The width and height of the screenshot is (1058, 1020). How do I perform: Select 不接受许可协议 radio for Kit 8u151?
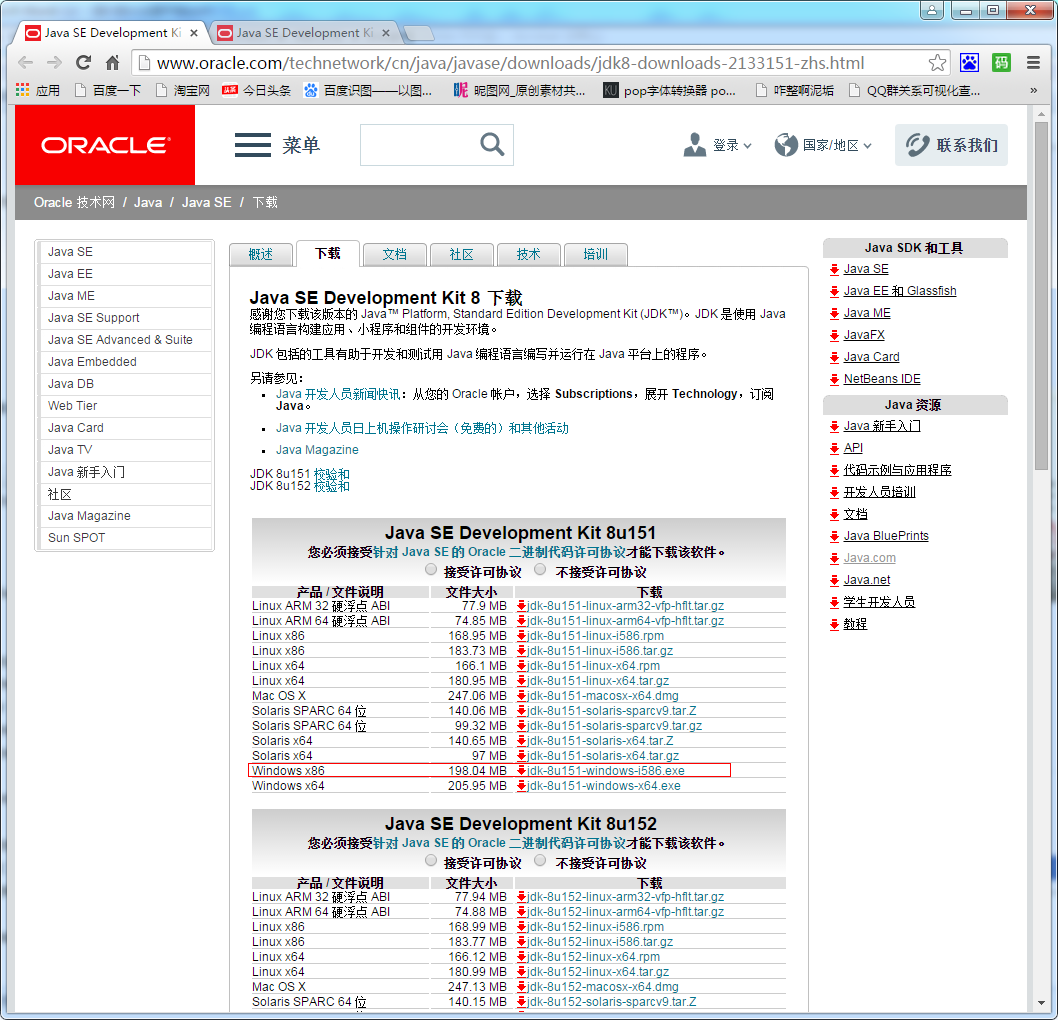[540, 570]
